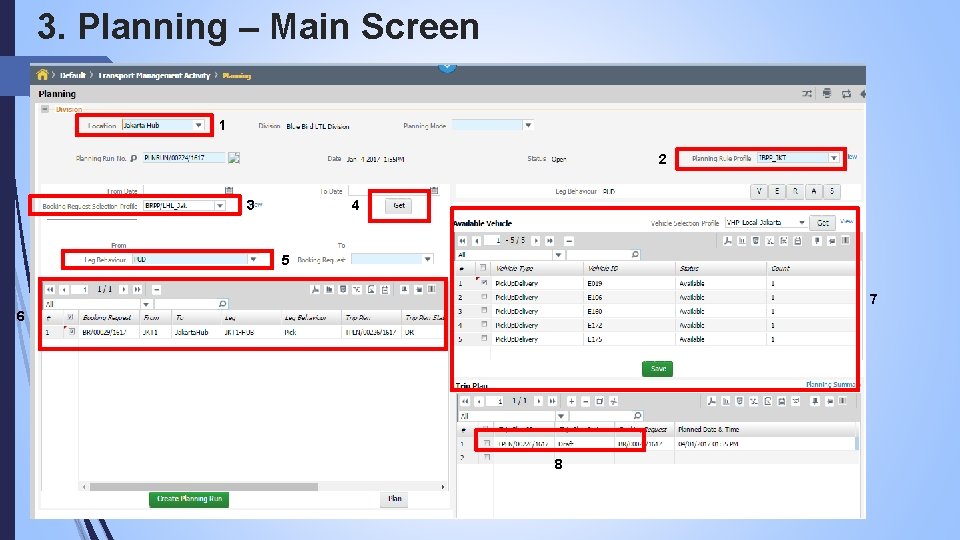Export booking request grid to PDF

[x=315, y=289]
